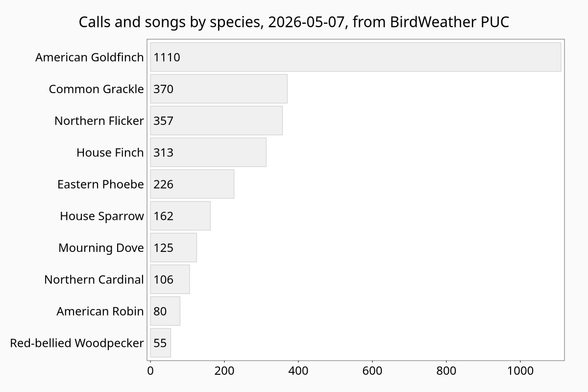
Task: Click the 400 x-axis tick label
Action: [298, 371]
